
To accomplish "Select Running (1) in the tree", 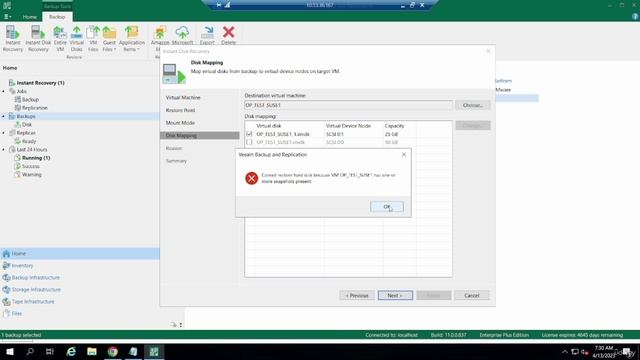I will coord(36,158).
